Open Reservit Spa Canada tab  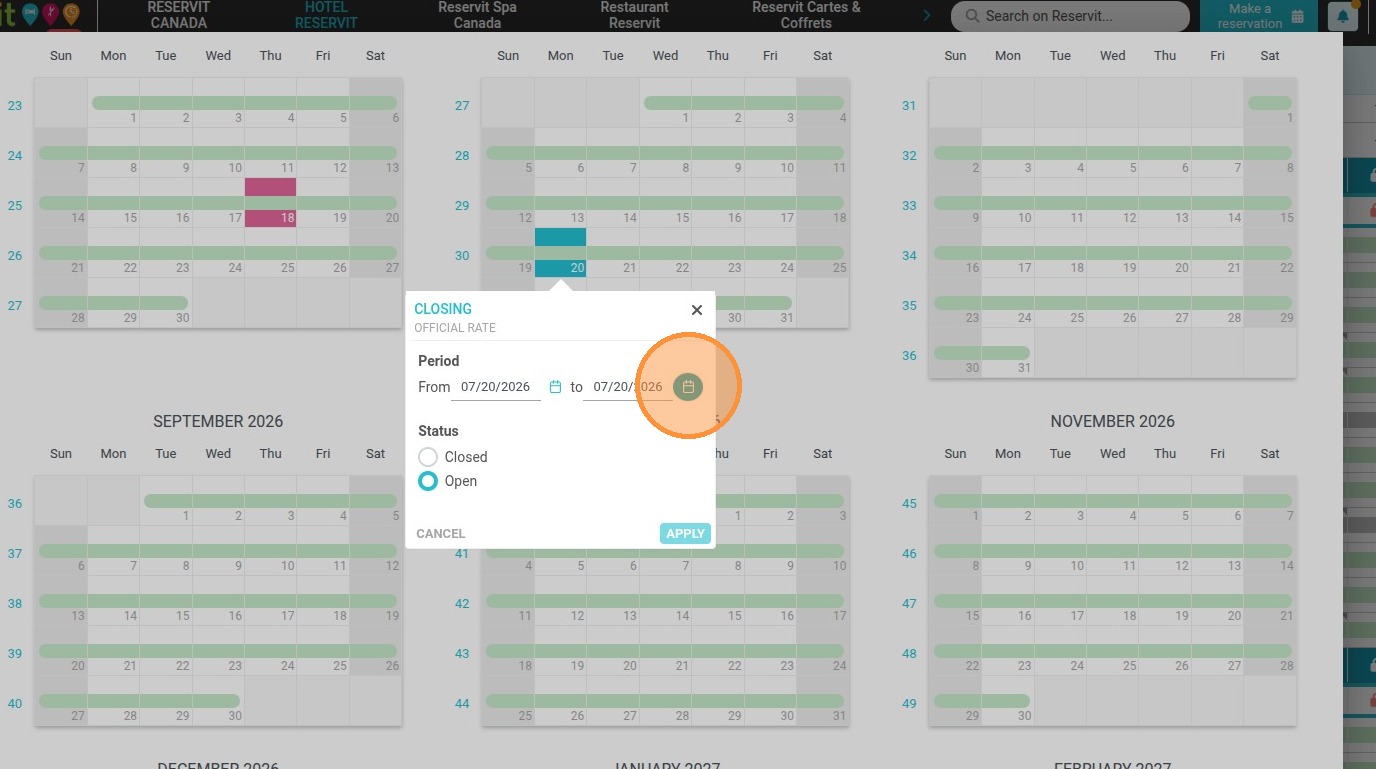click(x=477, y=15)
